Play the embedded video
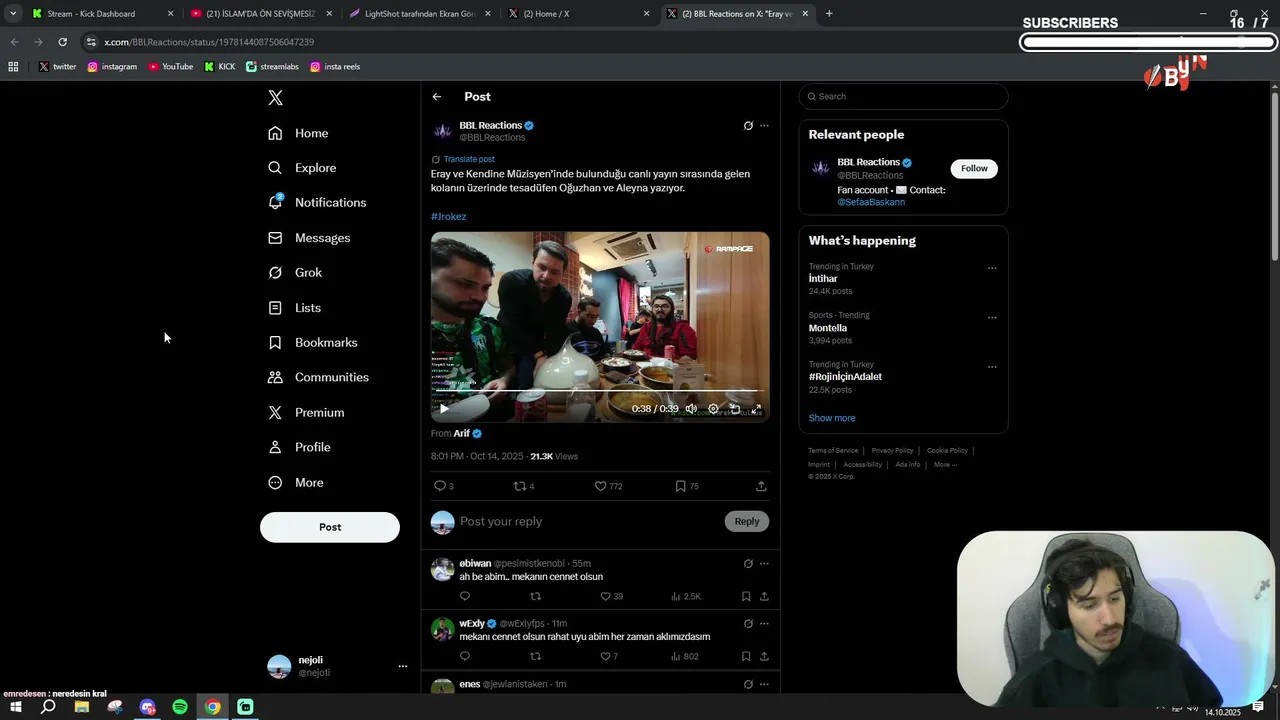The width and height of the screenshot is (1280, 720). (444, 408)
